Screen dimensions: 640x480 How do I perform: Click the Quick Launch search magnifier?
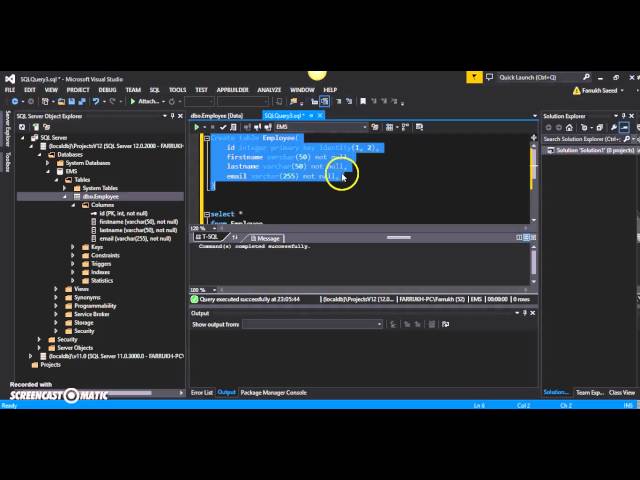point(586,77)
